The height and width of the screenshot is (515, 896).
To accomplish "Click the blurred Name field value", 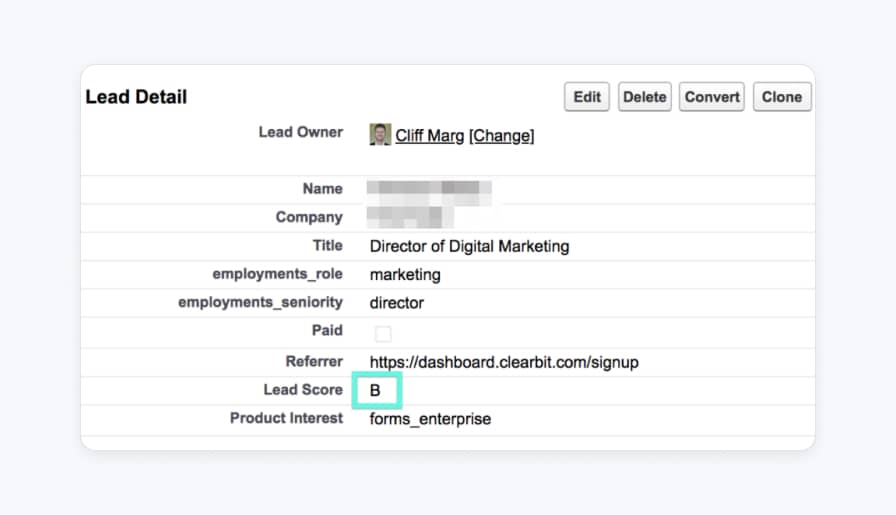I will (430, 189).
